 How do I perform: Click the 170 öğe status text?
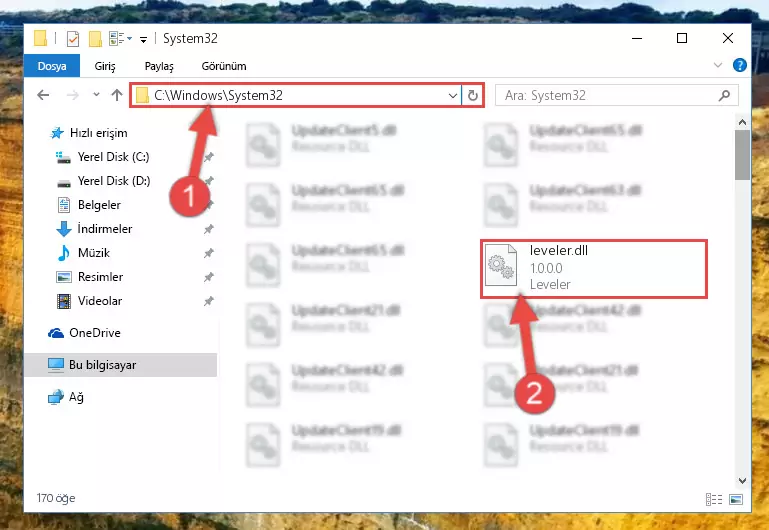tap(56, 498)
